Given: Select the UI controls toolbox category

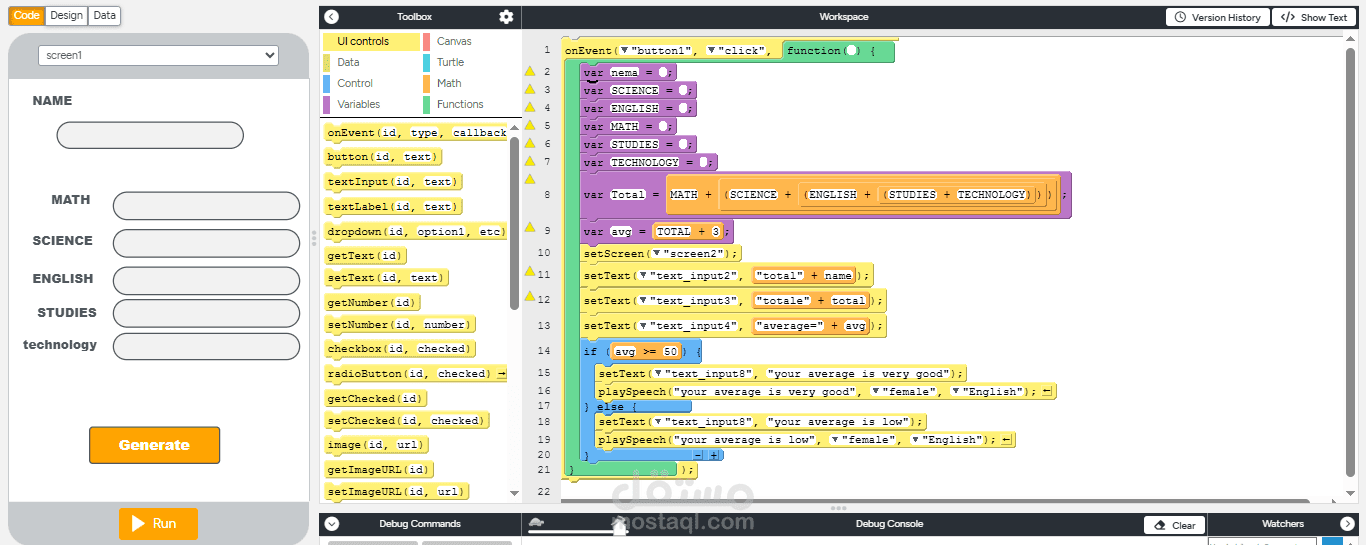Looking at the screenshot, I should [x=370, y=42].
